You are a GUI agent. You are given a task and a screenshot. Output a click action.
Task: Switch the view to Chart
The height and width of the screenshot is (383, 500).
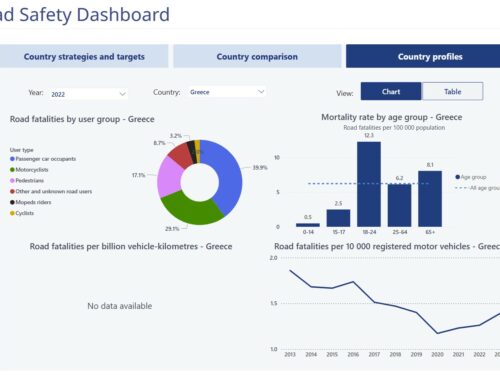tap(391, 91)
